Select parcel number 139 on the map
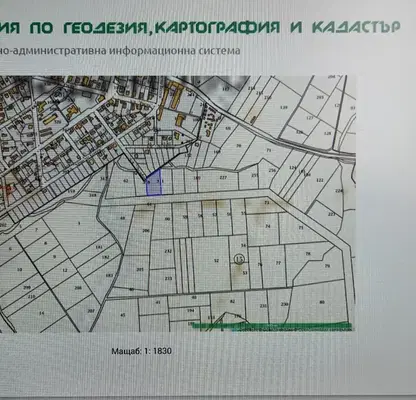 284,107
